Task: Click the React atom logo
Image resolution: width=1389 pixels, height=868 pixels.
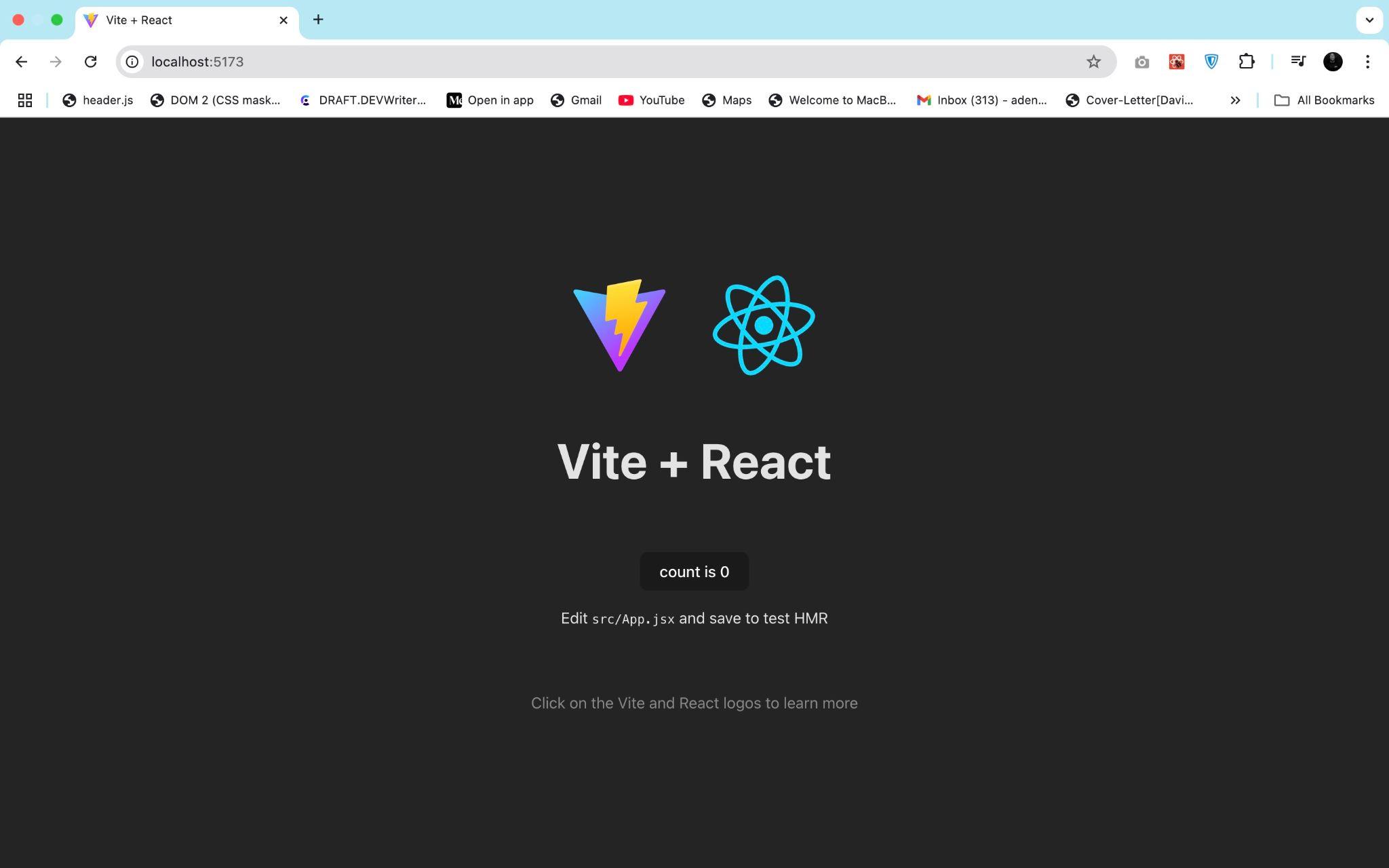Action: [x=764, y=325]
